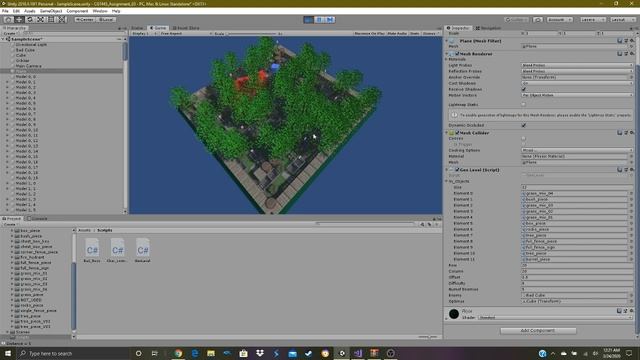Toggle the Gen Level script enabled checkbox
This screenshot has height=360, width=640.
click(x=457, y=169)
